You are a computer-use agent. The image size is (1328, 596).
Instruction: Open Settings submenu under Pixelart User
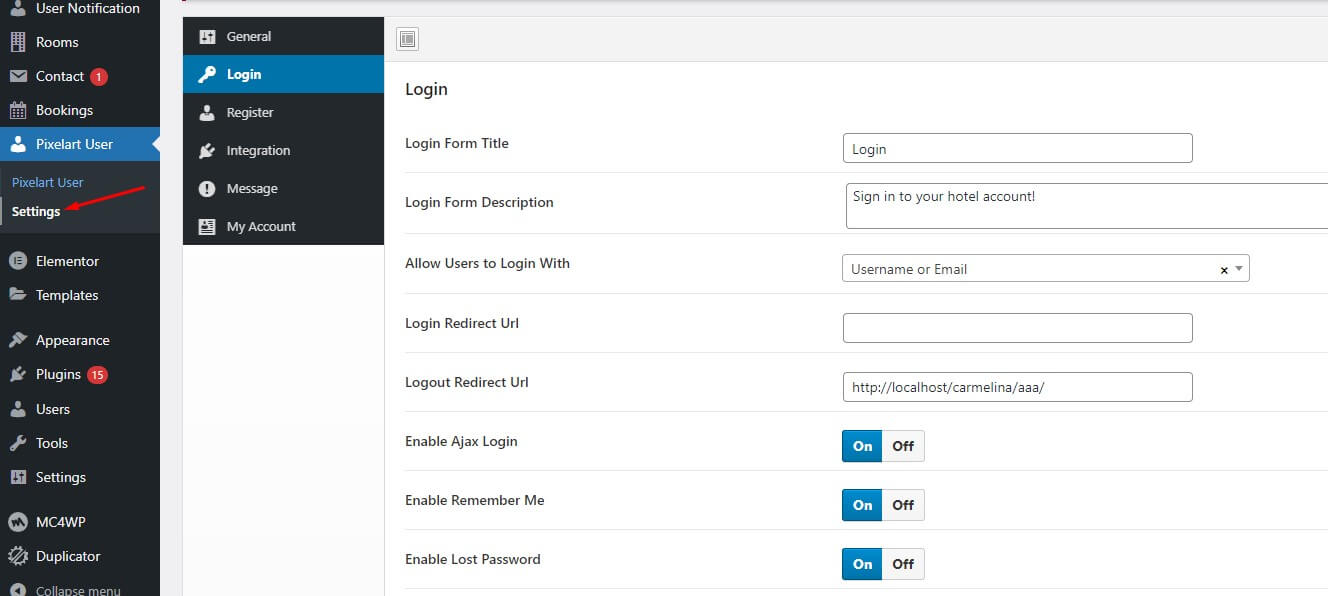(x=36, y=211)
